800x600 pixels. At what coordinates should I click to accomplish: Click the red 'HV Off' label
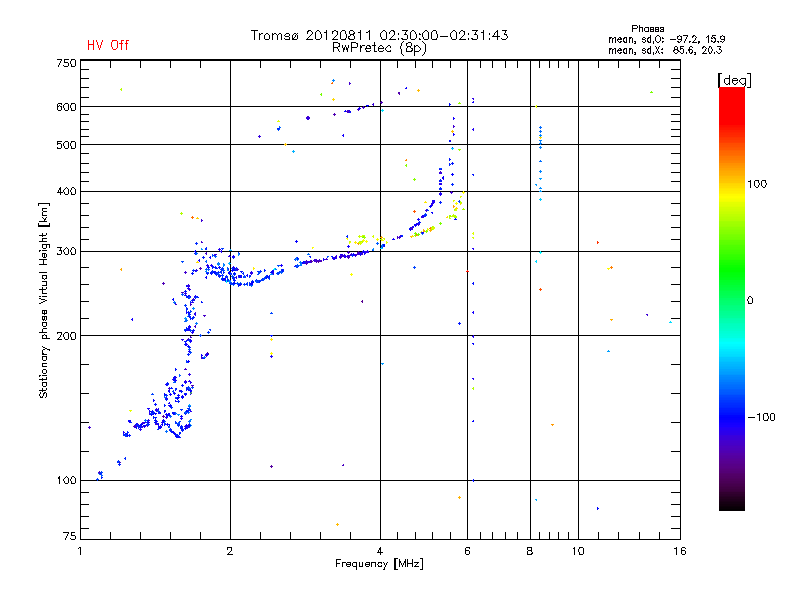click(108, 45)
